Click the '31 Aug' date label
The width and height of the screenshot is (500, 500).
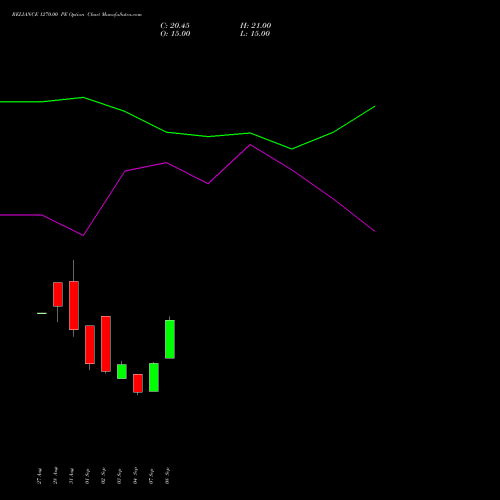[71, 476]
